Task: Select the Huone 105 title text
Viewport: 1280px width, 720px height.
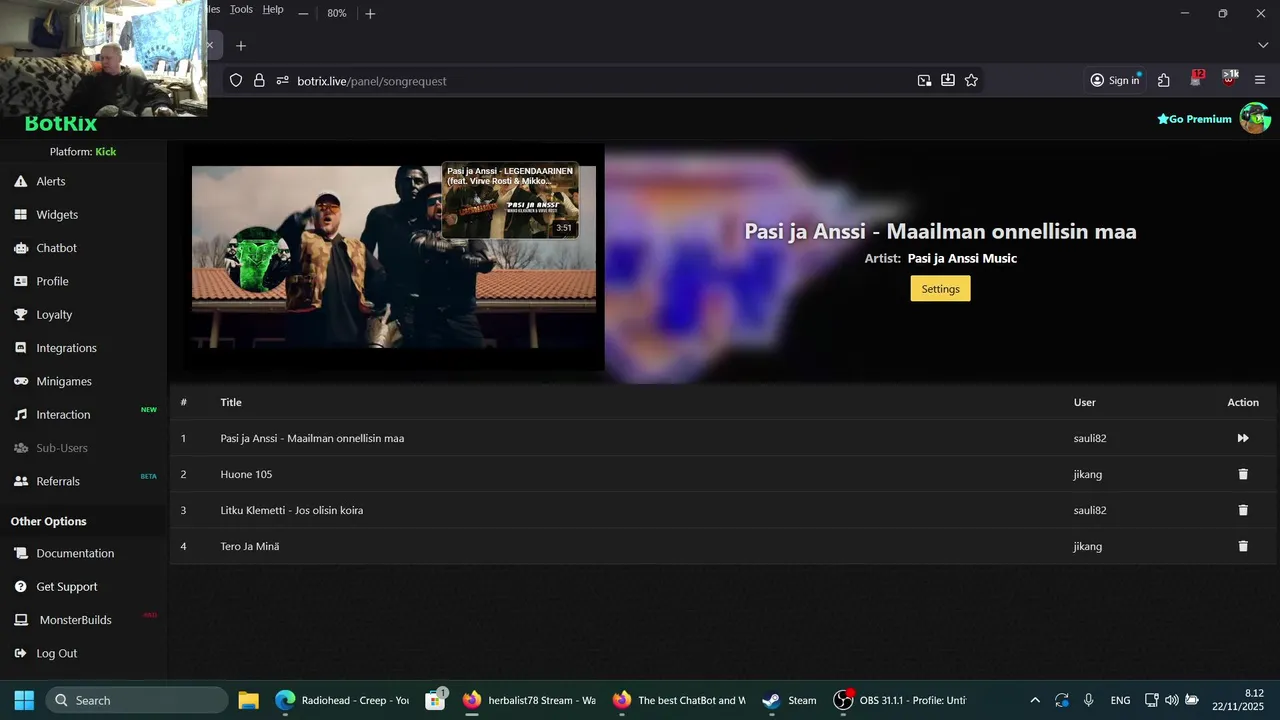Action: tap(246, 474)
